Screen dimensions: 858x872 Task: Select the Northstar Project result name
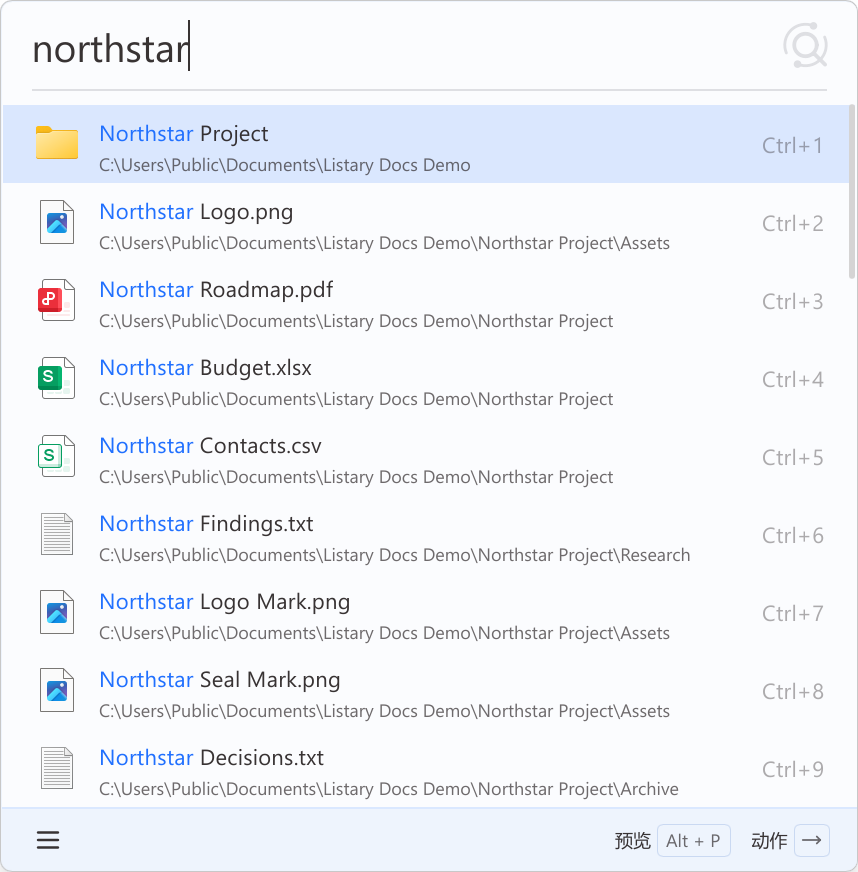(x=183, y=133)
